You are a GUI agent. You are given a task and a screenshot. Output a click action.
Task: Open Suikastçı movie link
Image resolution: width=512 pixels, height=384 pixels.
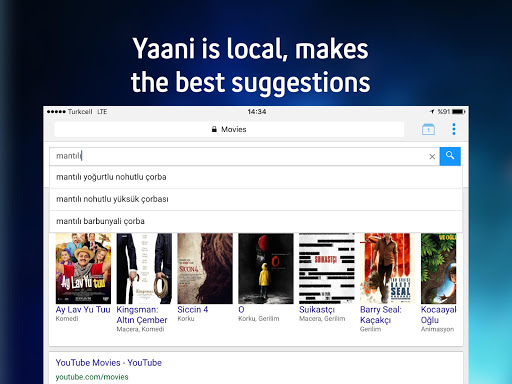(x=317, y=310)
